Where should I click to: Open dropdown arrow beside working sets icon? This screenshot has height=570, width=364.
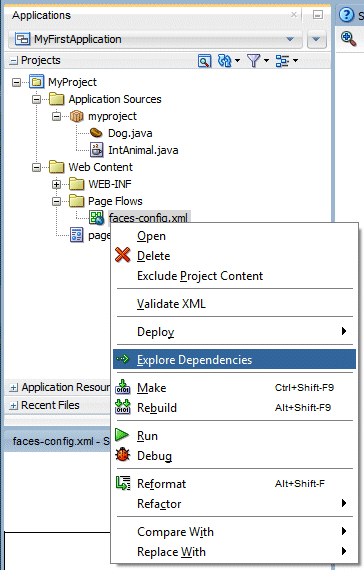click(295, 60)
